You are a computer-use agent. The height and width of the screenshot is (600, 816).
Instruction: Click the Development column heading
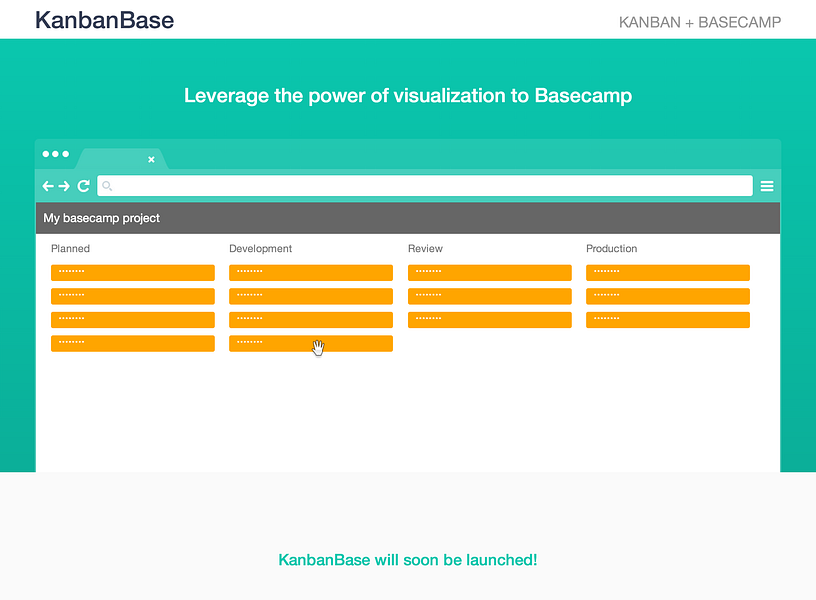coord(260,248)
